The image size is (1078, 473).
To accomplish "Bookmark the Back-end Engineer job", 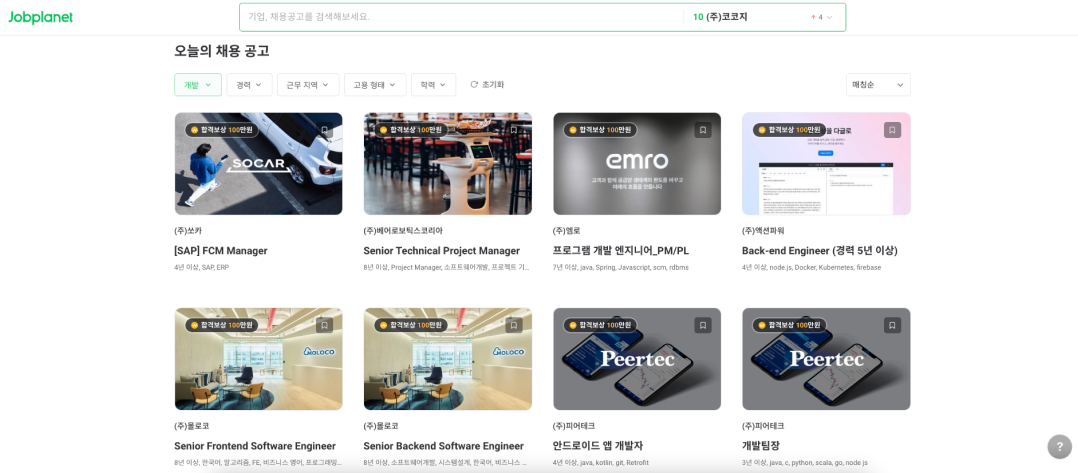I will (x=892, y=130).
